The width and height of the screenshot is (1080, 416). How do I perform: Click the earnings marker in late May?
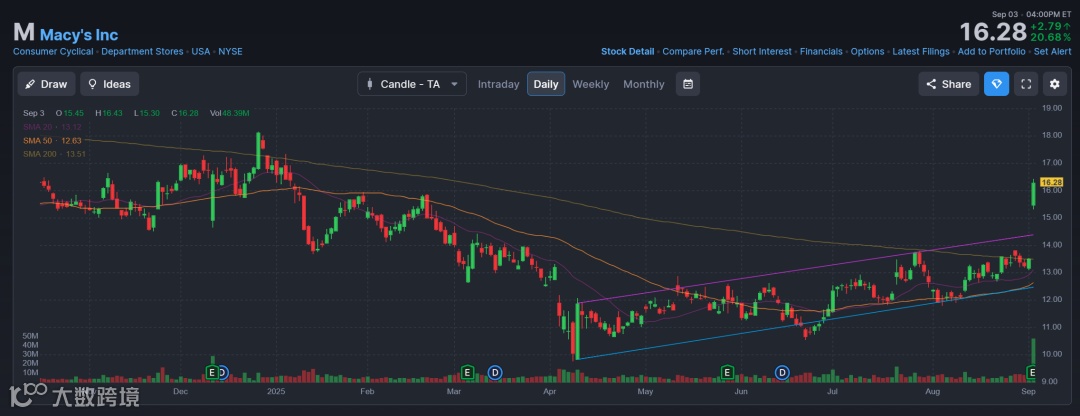tap(727, 373)
